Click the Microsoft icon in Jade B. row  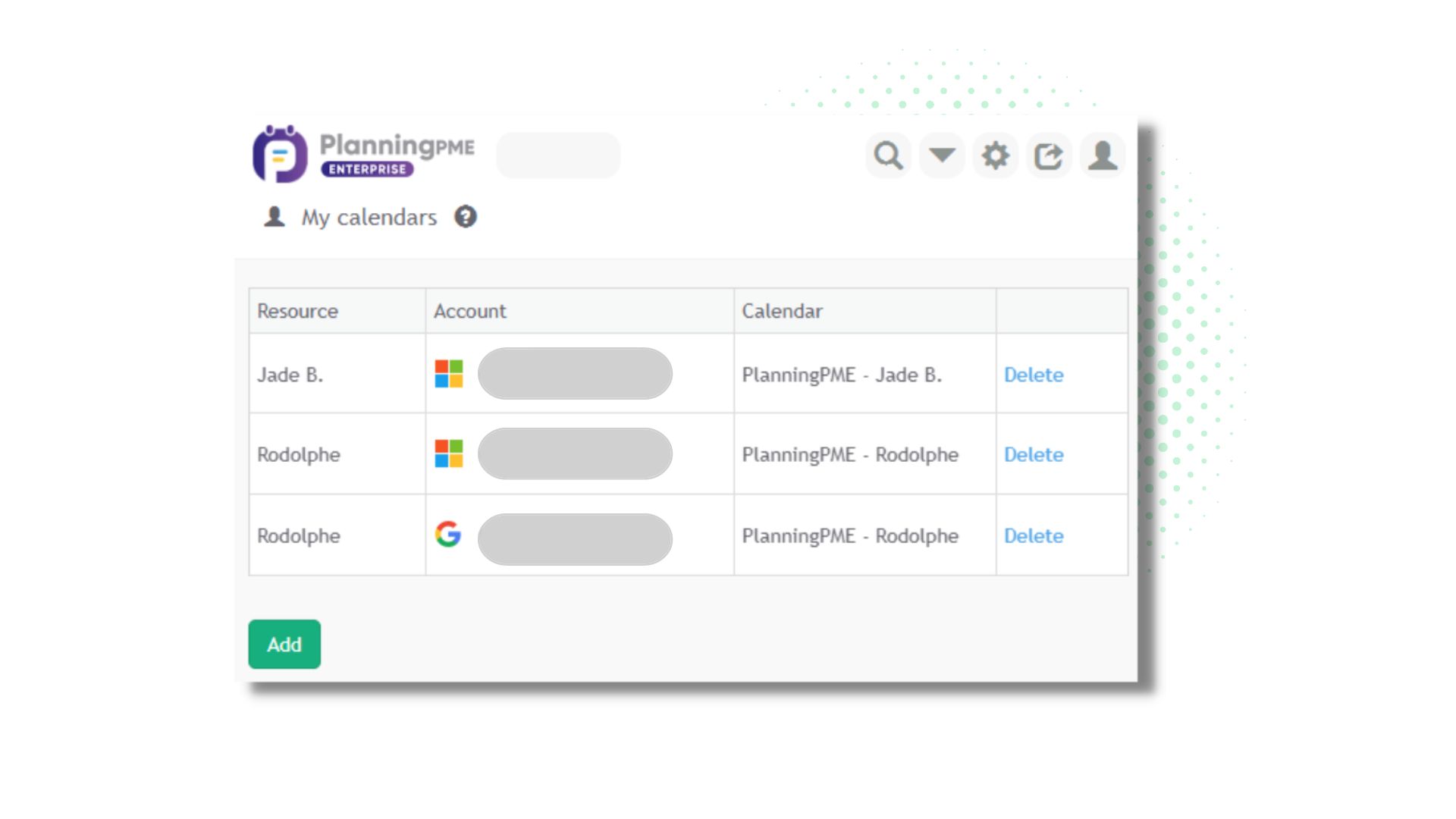pos(449,374)
